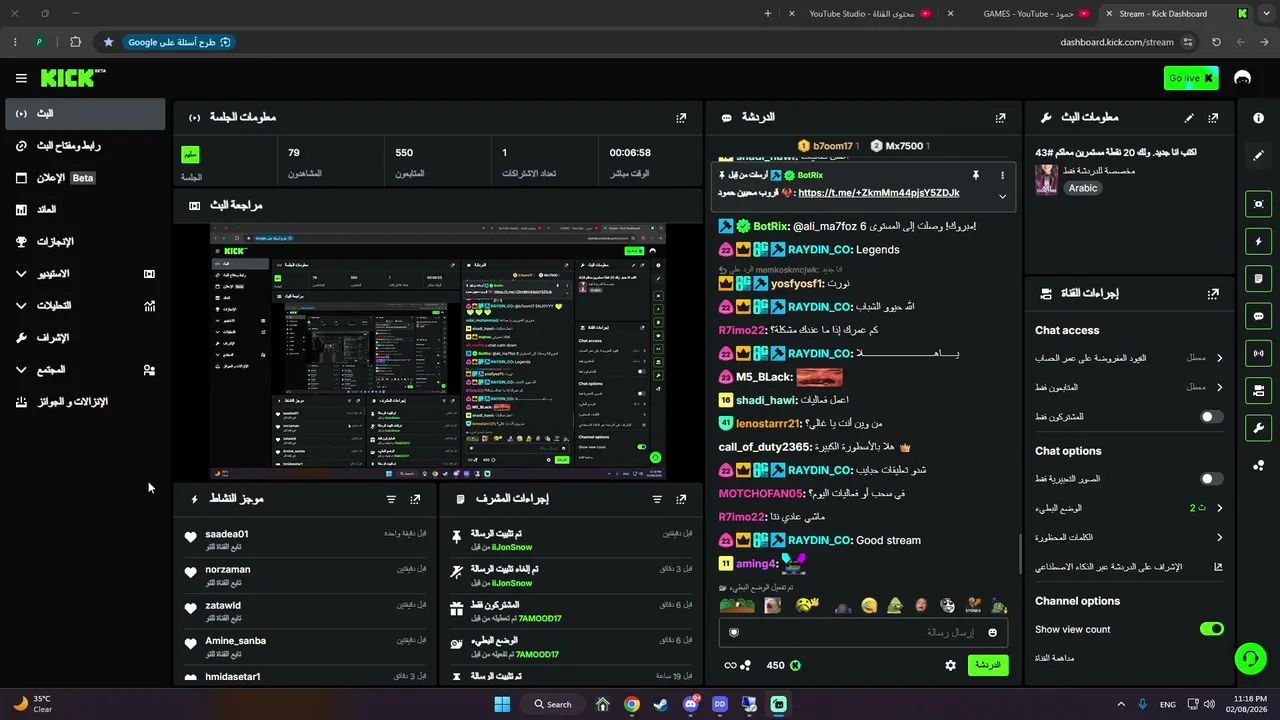Open رابط ومفتاح البث stream key page
Image resolution: width=1280 pixels, height=720 pixels.
point(85,146)
